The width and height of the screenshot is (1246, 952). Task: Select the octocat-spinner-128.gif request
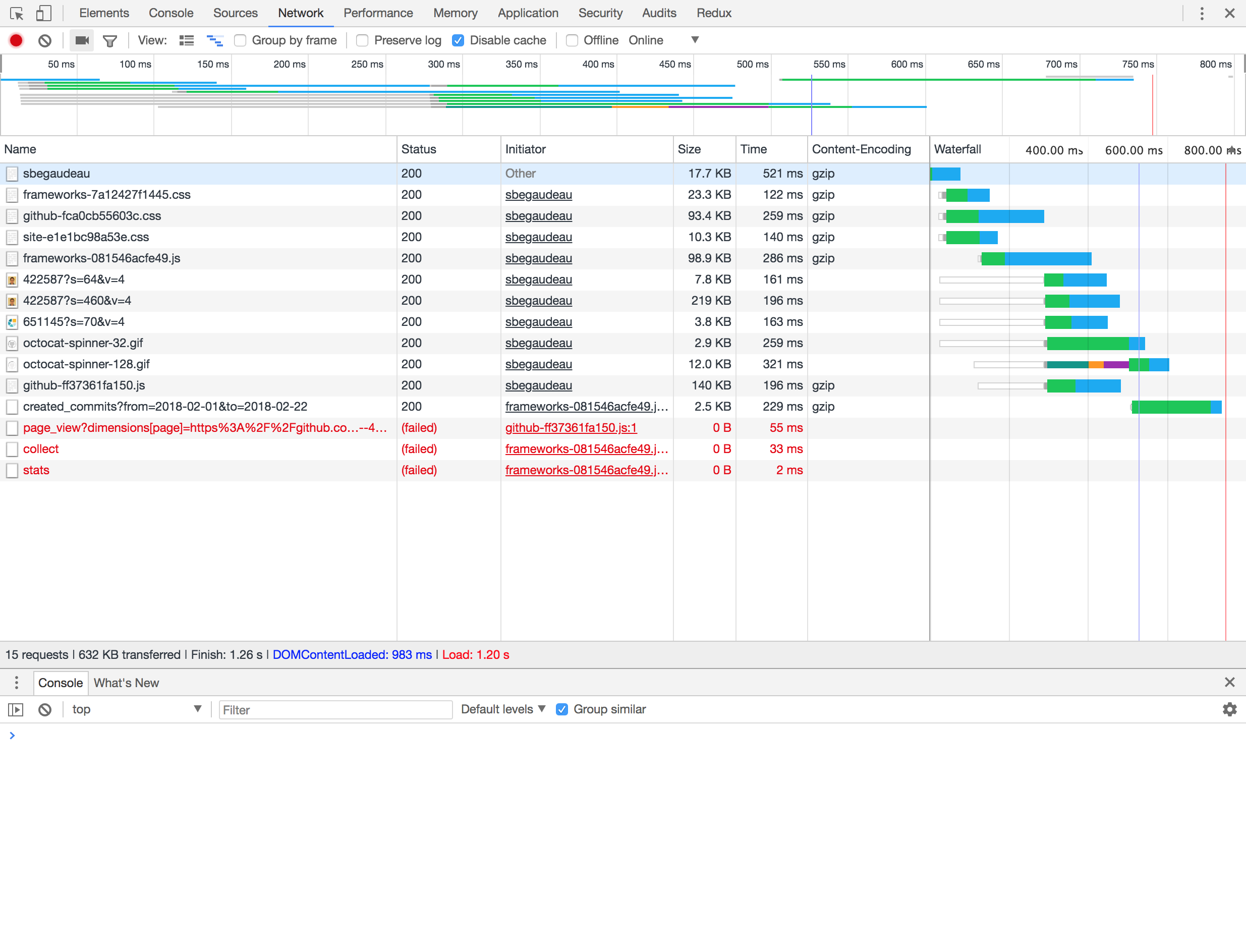point(86,364)
